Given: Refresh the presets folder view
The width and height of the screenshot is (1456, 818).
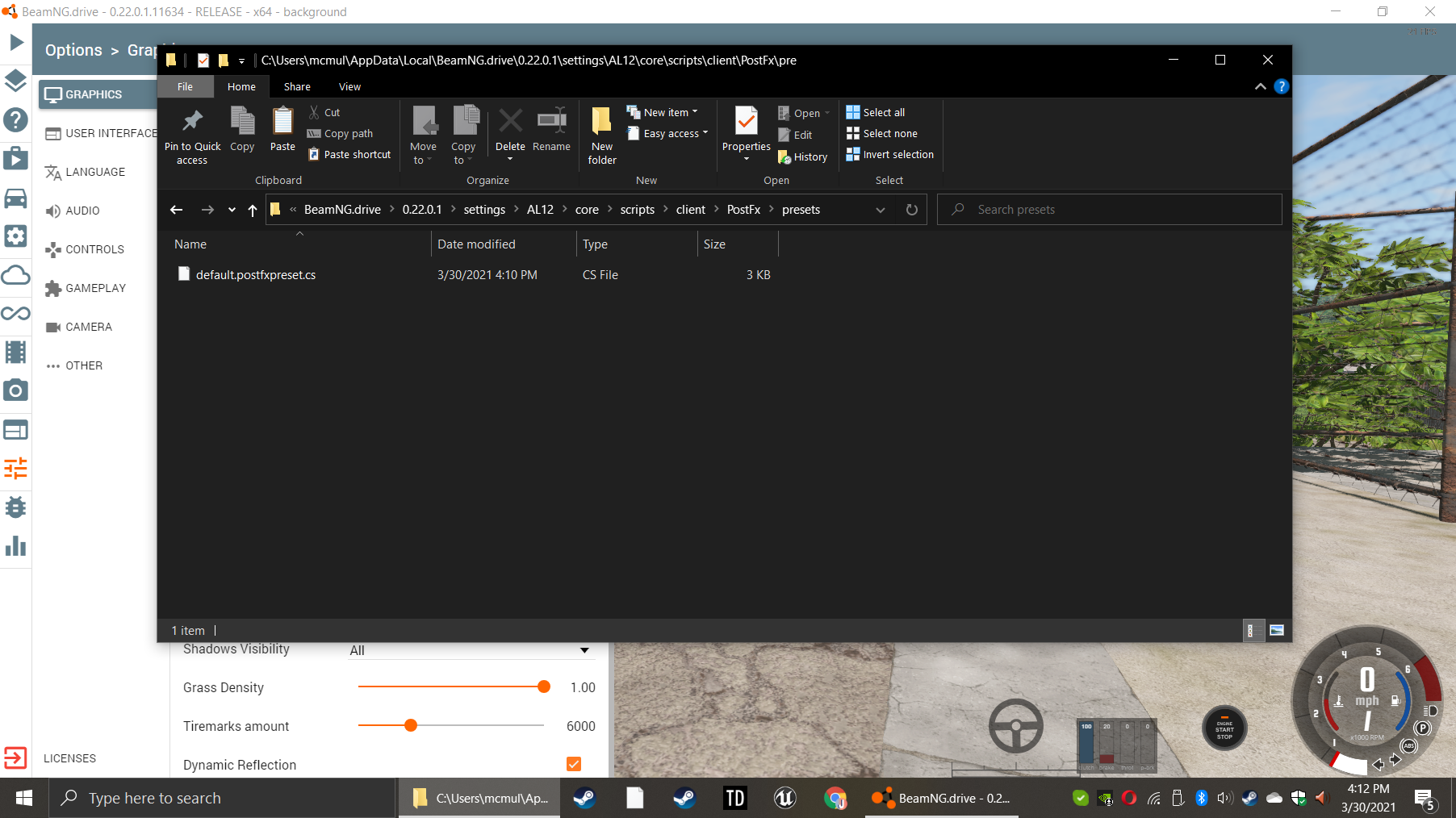Looking at the screenshot, I should pos(912,210).
